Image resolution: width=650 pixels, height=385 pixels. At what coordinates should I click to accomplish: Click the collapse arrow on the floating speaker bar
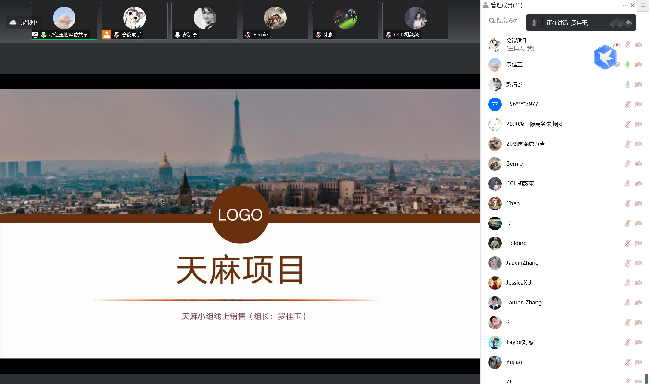[x=628, y=22]
